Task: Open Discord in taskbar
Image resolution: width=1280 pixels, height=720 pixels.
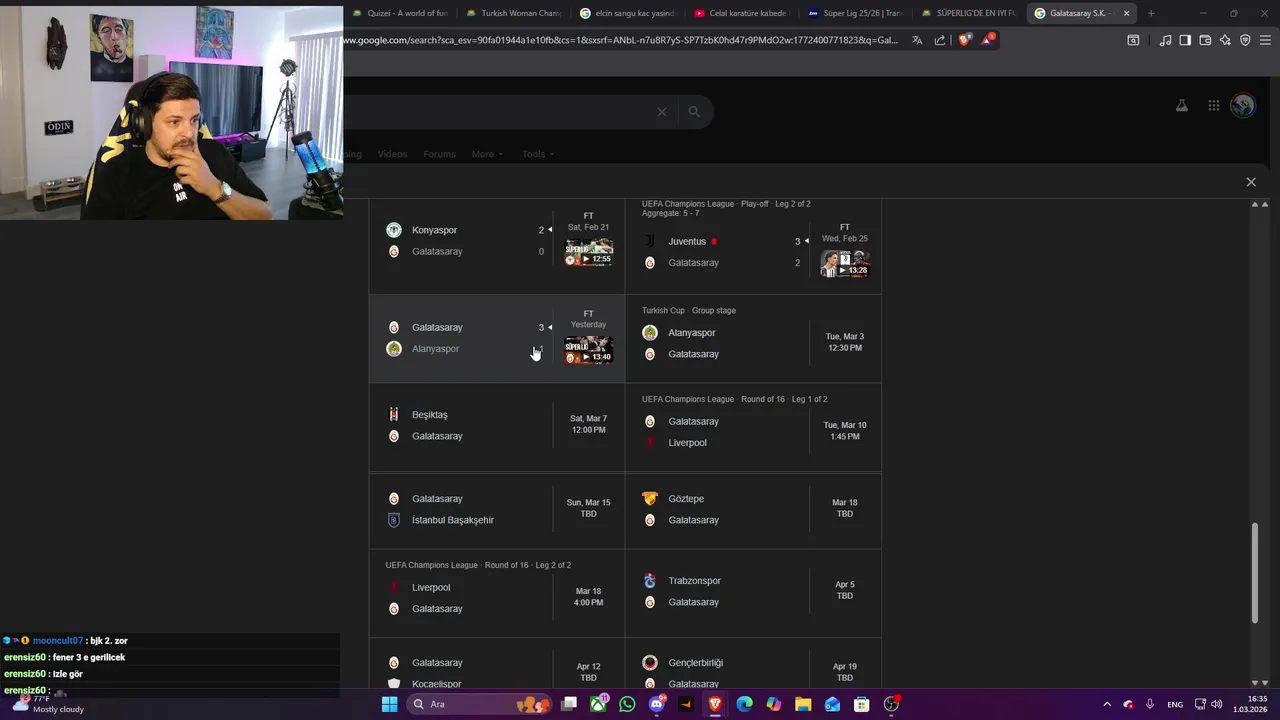Action: [x=657, y=704]
